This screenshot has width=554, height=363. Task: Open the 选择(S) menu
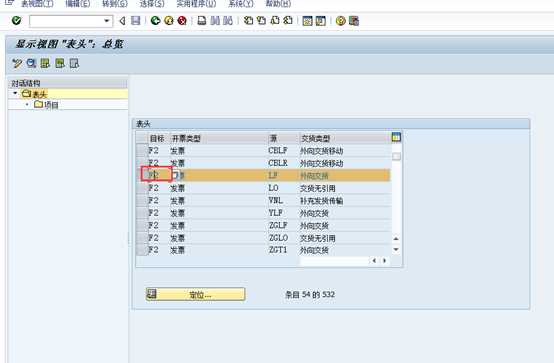[x=152, y=4]
